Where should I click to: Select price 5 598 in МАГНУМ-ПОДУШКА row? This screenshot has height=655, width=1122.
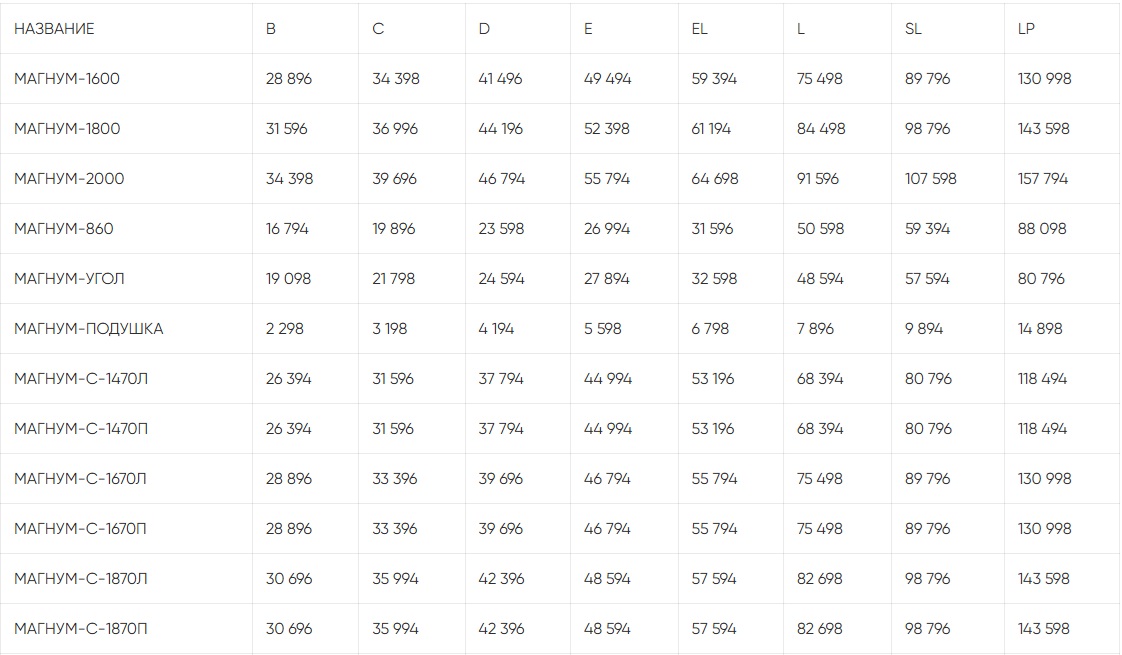(x=603, y=329)
